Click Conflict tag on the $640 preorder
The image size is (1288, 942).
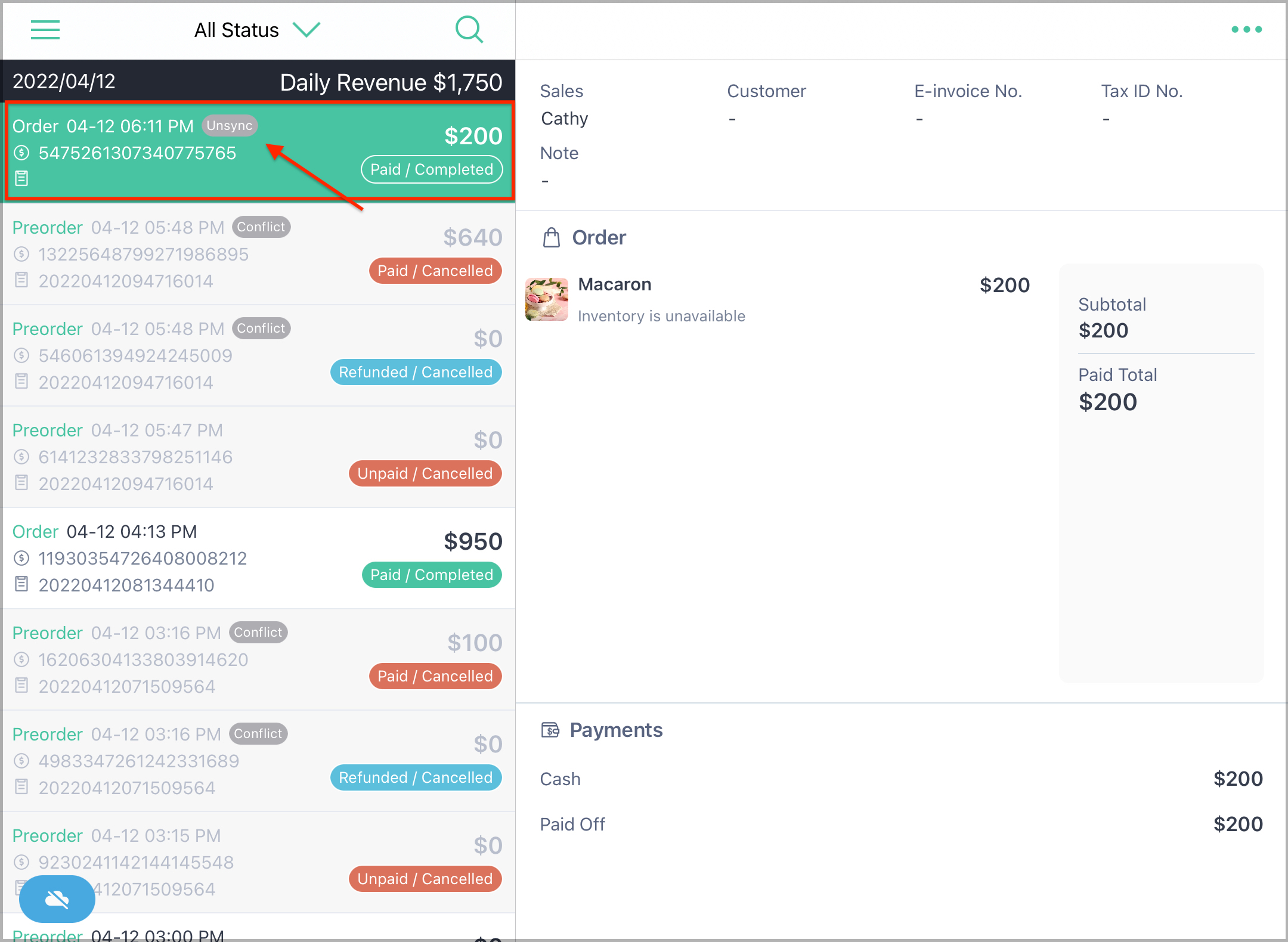(261, 227)
